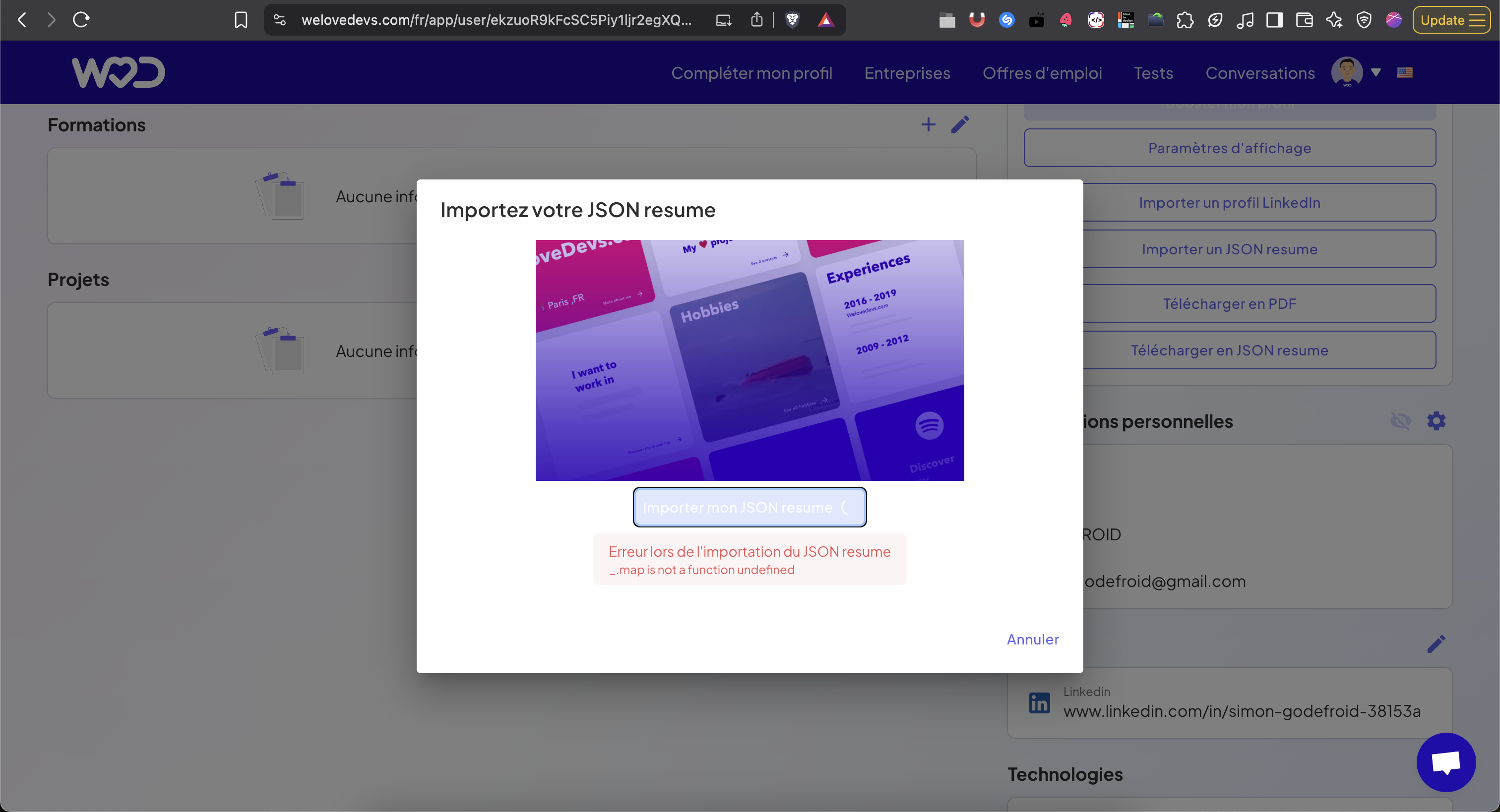This screenshot has height=812, width=1500.
Task: Open the chat support bubble
Action: tap(1446, 762)
